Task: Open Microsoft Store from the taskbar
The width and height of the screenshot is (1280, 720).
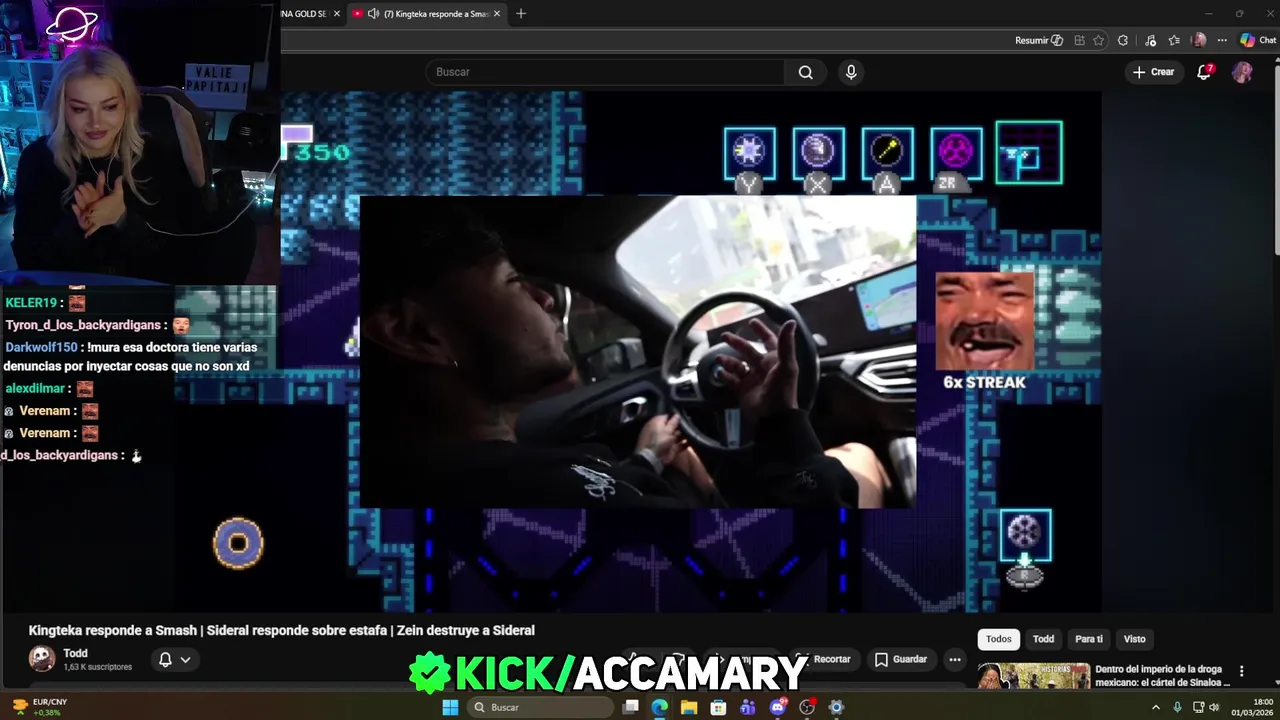Action: [718, 707]
